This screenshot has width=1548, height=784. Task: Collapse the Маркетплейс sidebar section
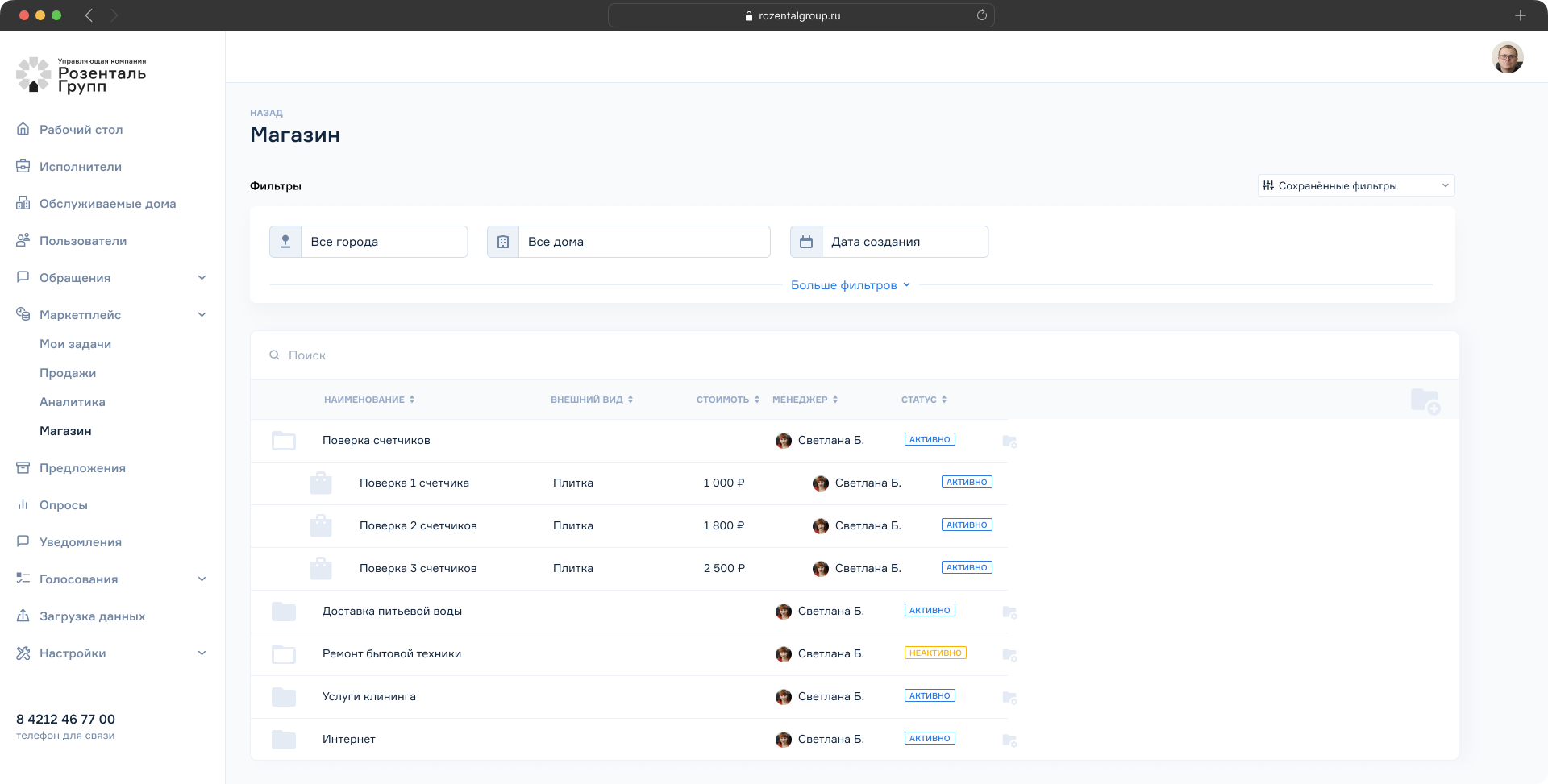click(202, 315)
